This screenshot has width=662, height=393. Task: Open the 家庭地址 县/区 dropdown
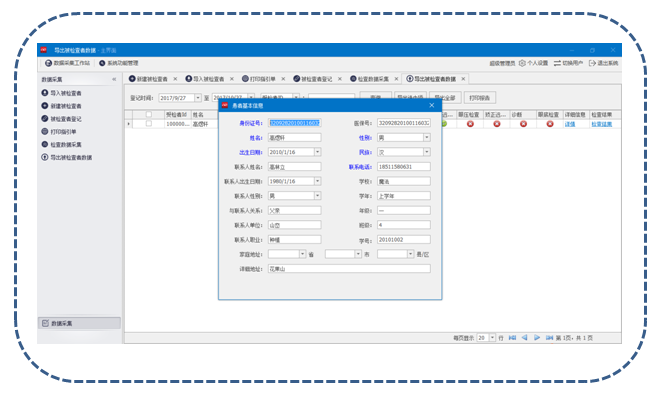410,254
